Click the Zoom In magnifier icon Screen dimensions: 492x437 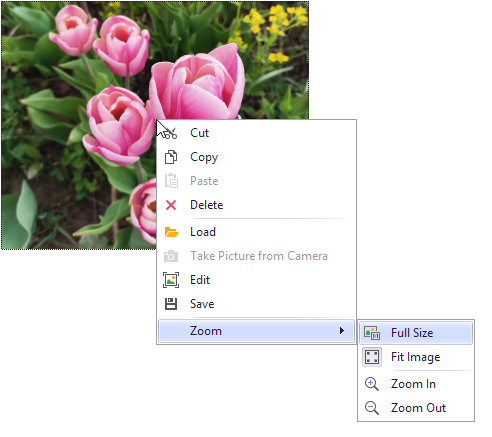[x=372, y=384]
